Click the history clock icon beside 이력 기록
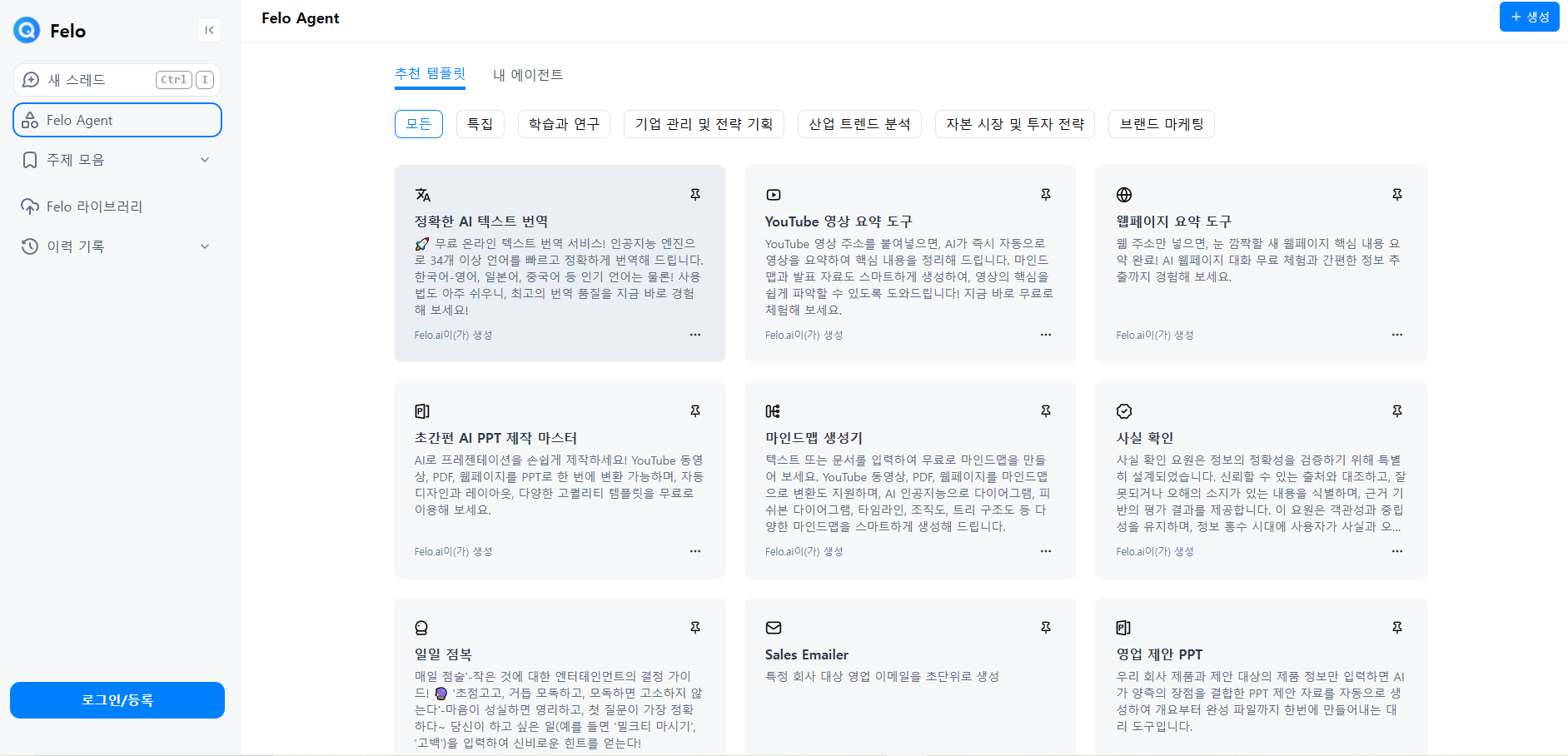 30,246
